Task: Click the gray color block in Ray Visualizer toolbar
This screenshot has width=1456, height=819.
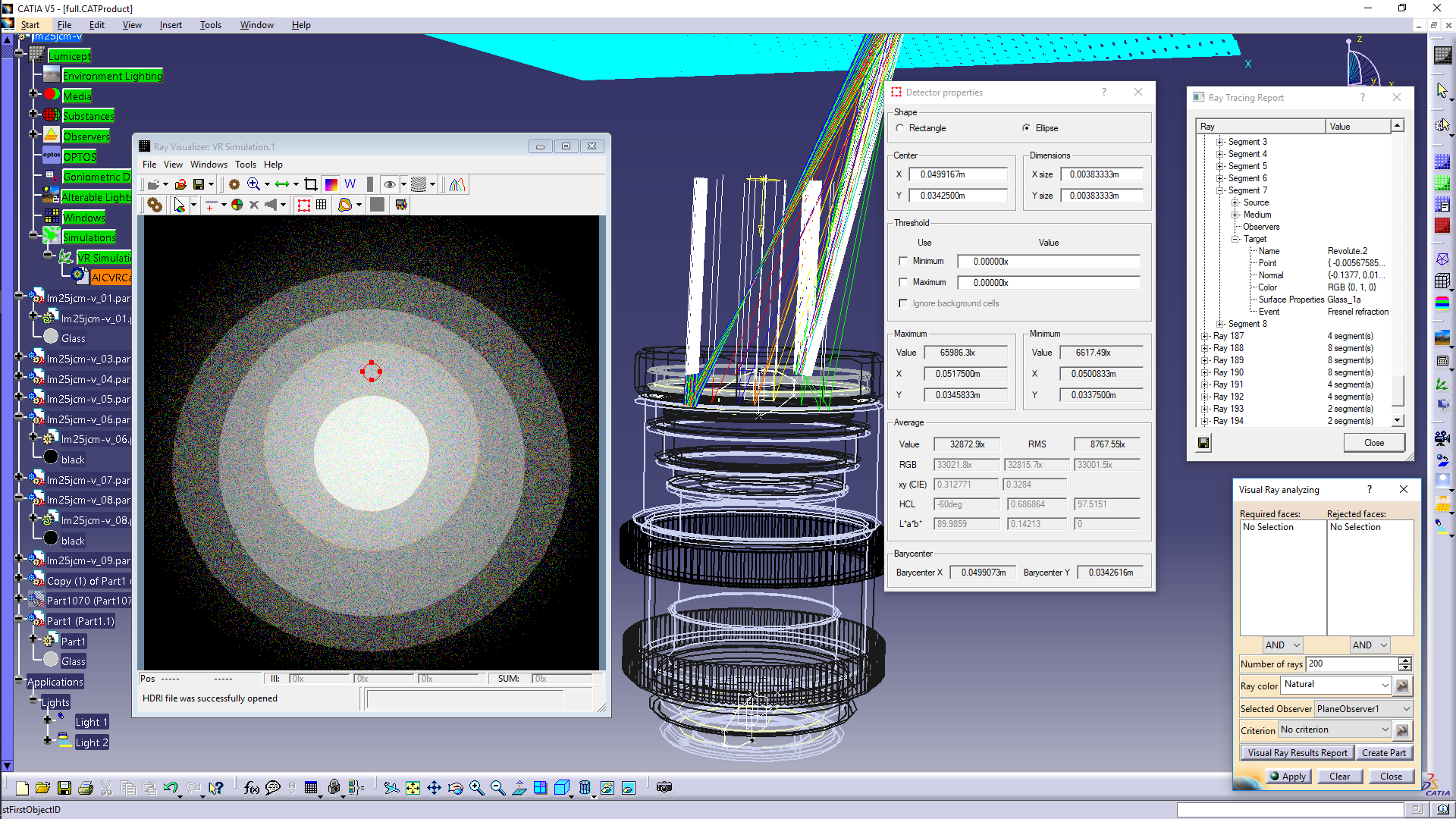Action: coord(377,205)
